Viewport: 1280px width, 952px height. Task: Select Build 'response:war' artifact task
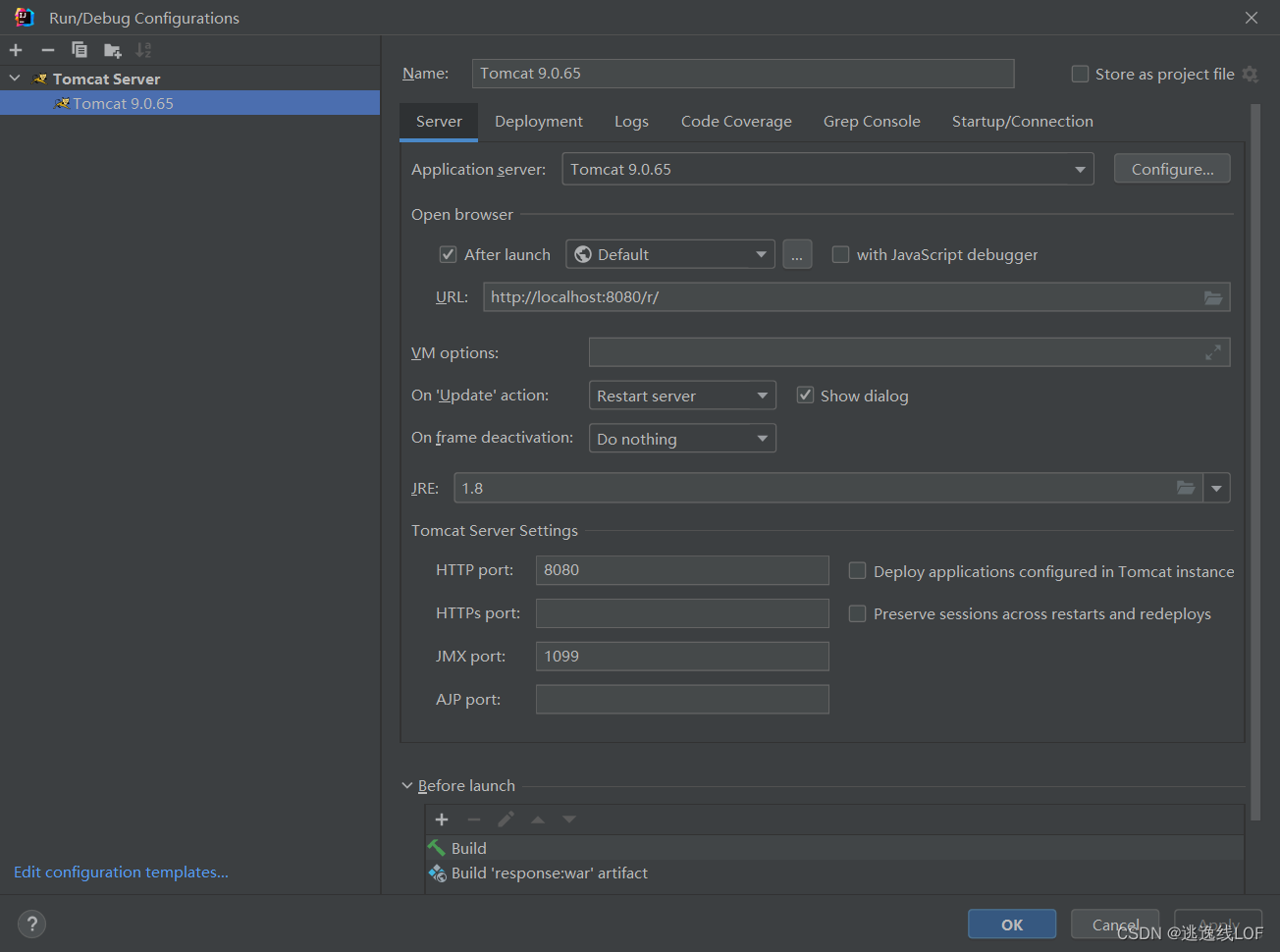[834, 873]
